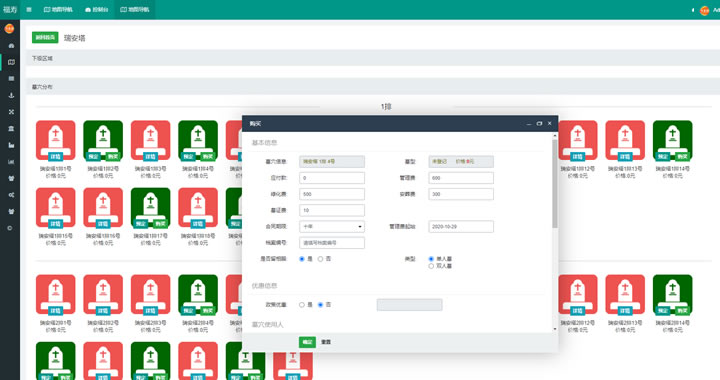This screenshot has width=720, height=380.
Task: Choose 单人墓 tomb type radio
Action: click(x=431, y=259)
